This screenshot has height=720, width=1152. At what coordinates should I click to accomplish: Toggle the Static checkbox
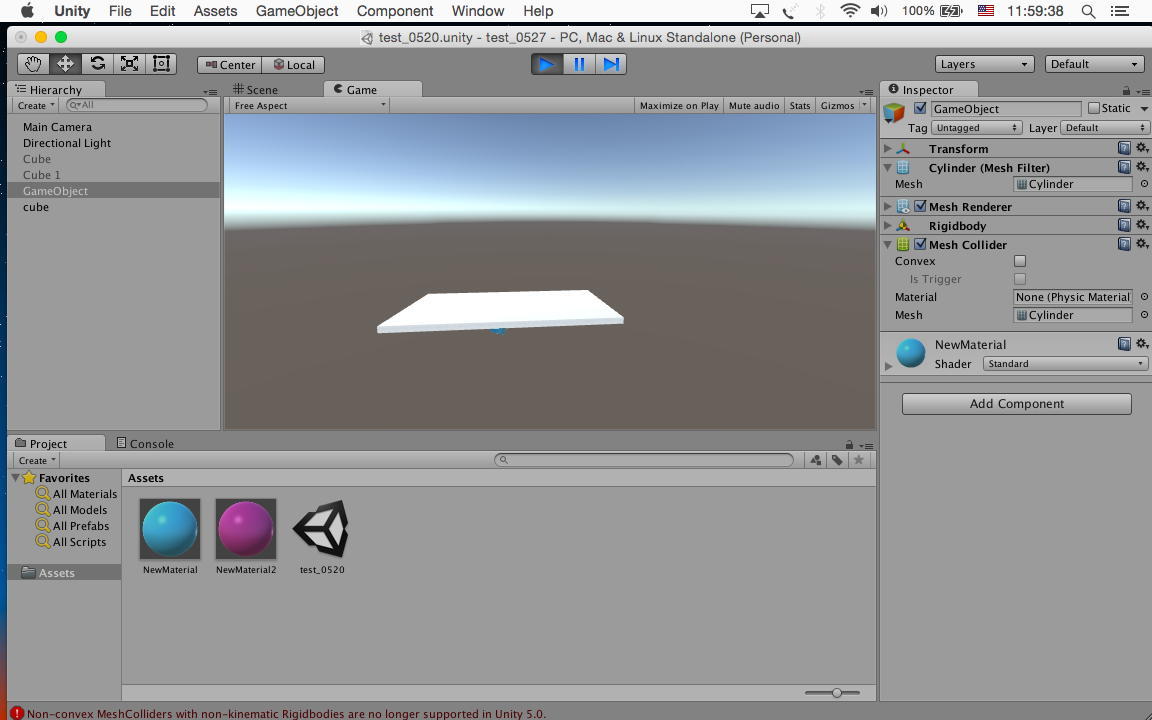click(1094, 108)
